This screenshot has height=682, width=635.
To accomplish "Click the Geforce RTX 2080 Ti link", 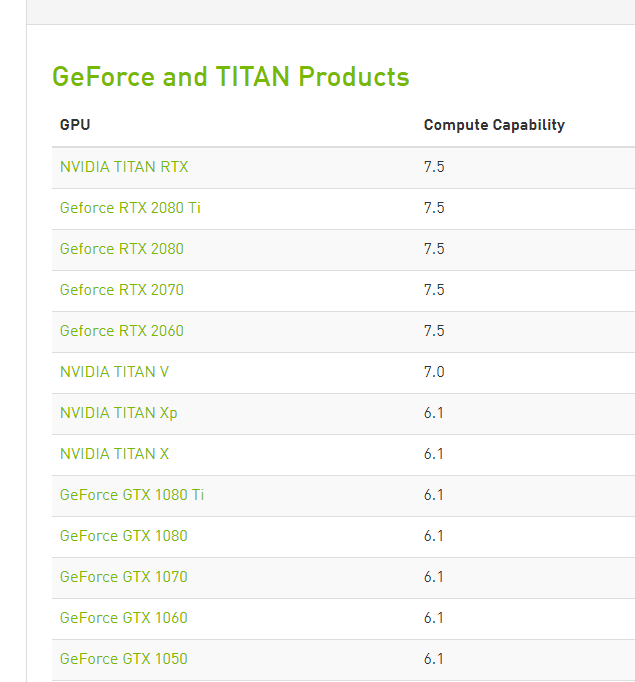I will click(130, 208).
